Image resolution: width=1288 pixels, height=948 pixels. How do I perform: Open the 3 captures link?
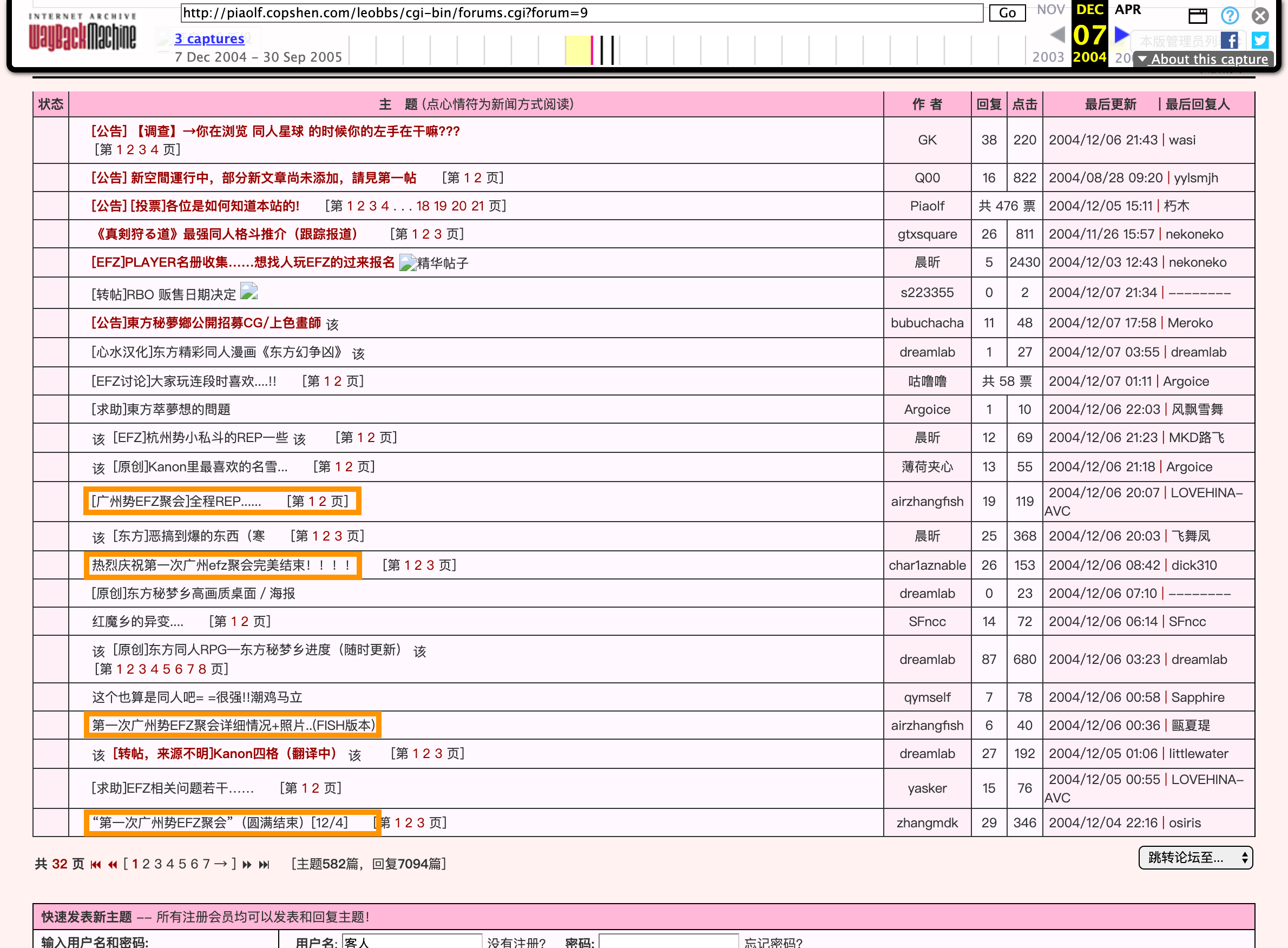click(x=209, y=38)
